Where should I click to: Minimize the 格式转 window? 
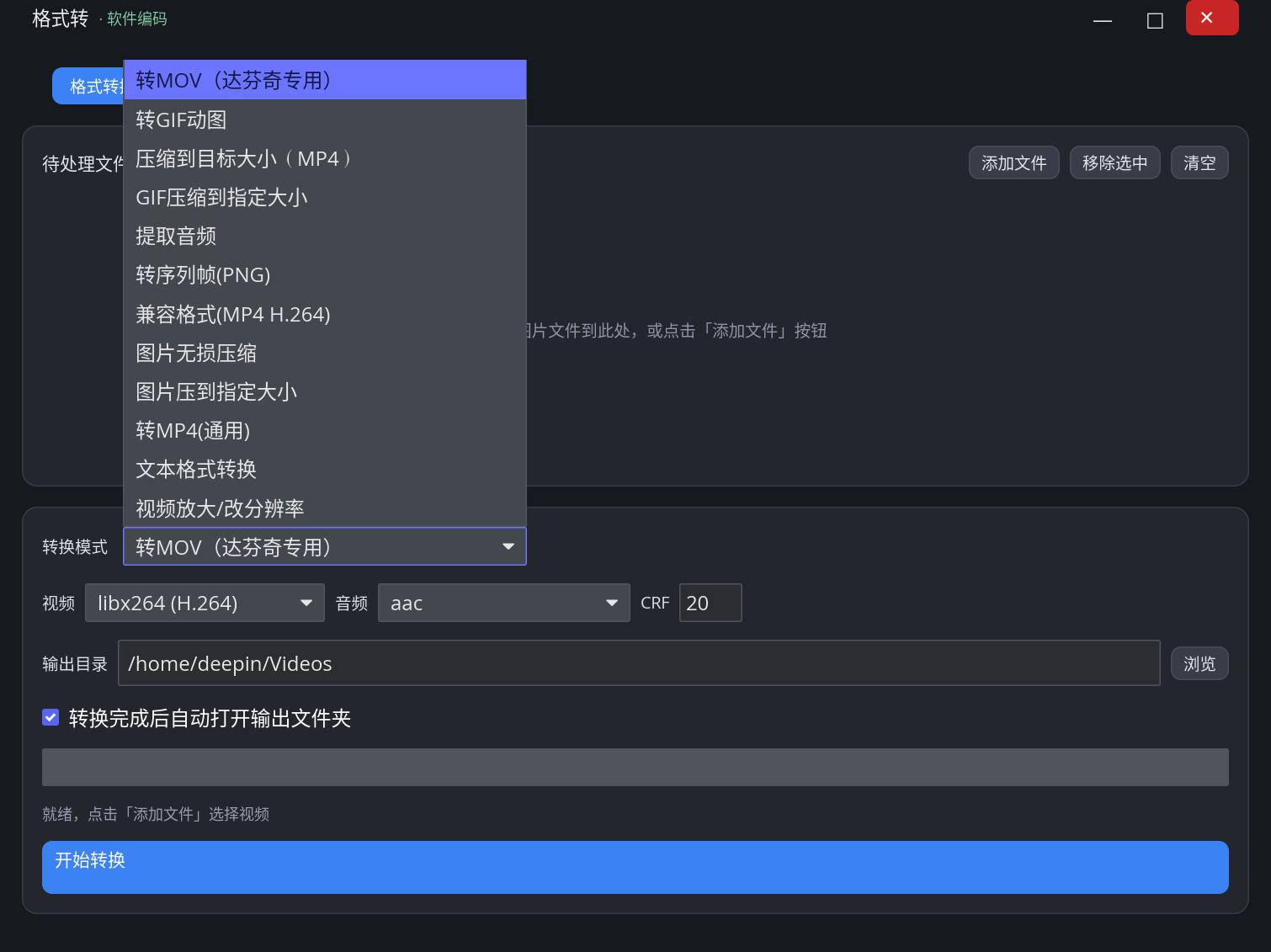(x=1103, y=19)
